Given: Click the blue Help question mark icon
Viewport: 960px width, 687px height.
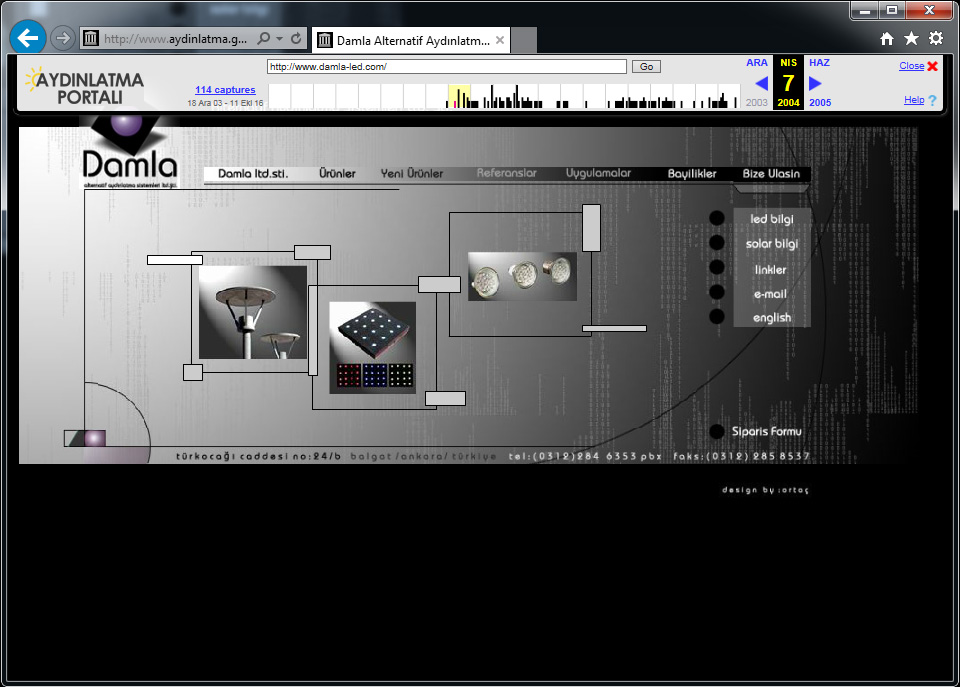Looking at the screenshot, I should [932, 100].
